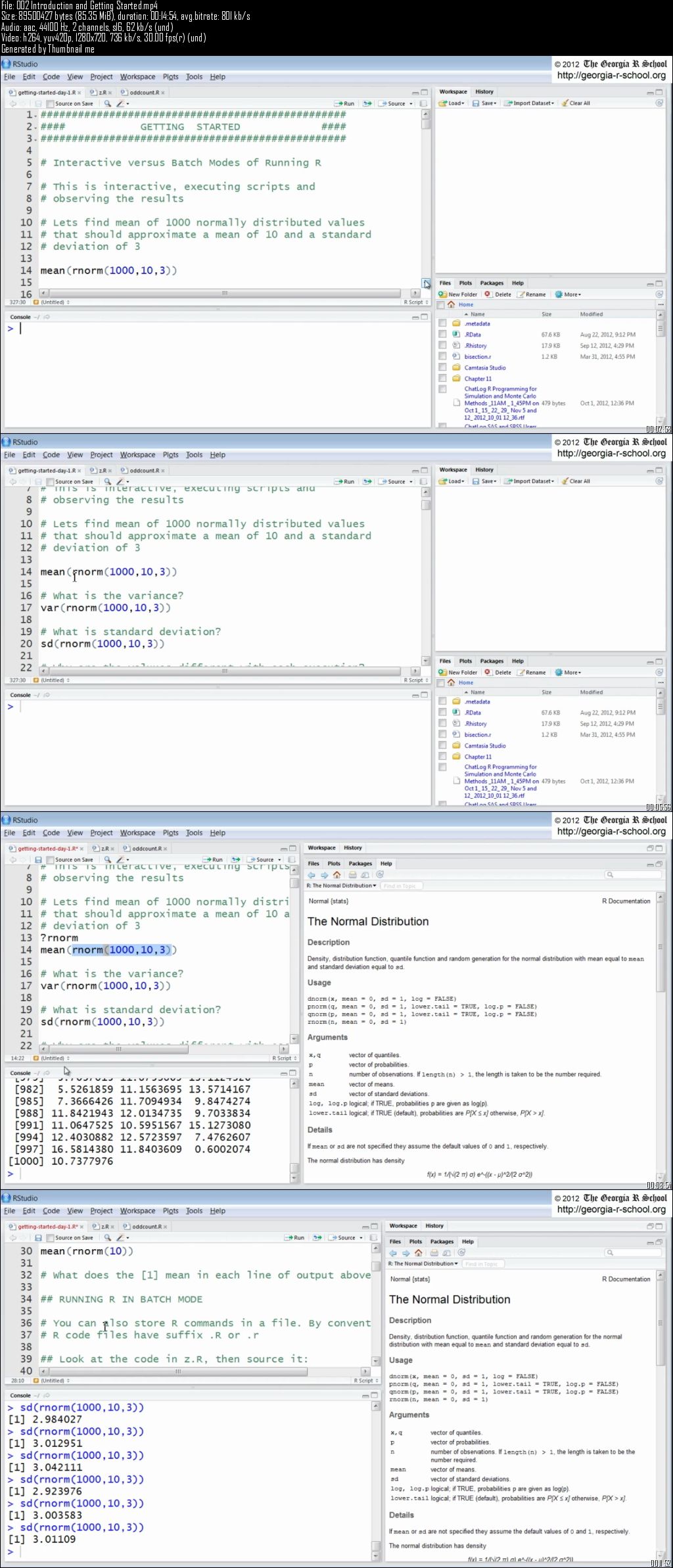The height and width of the screenshot is (1568, 673).
Task: Open Plots menu in 00:05:56 frame menu bar
Action: [171, 455]
